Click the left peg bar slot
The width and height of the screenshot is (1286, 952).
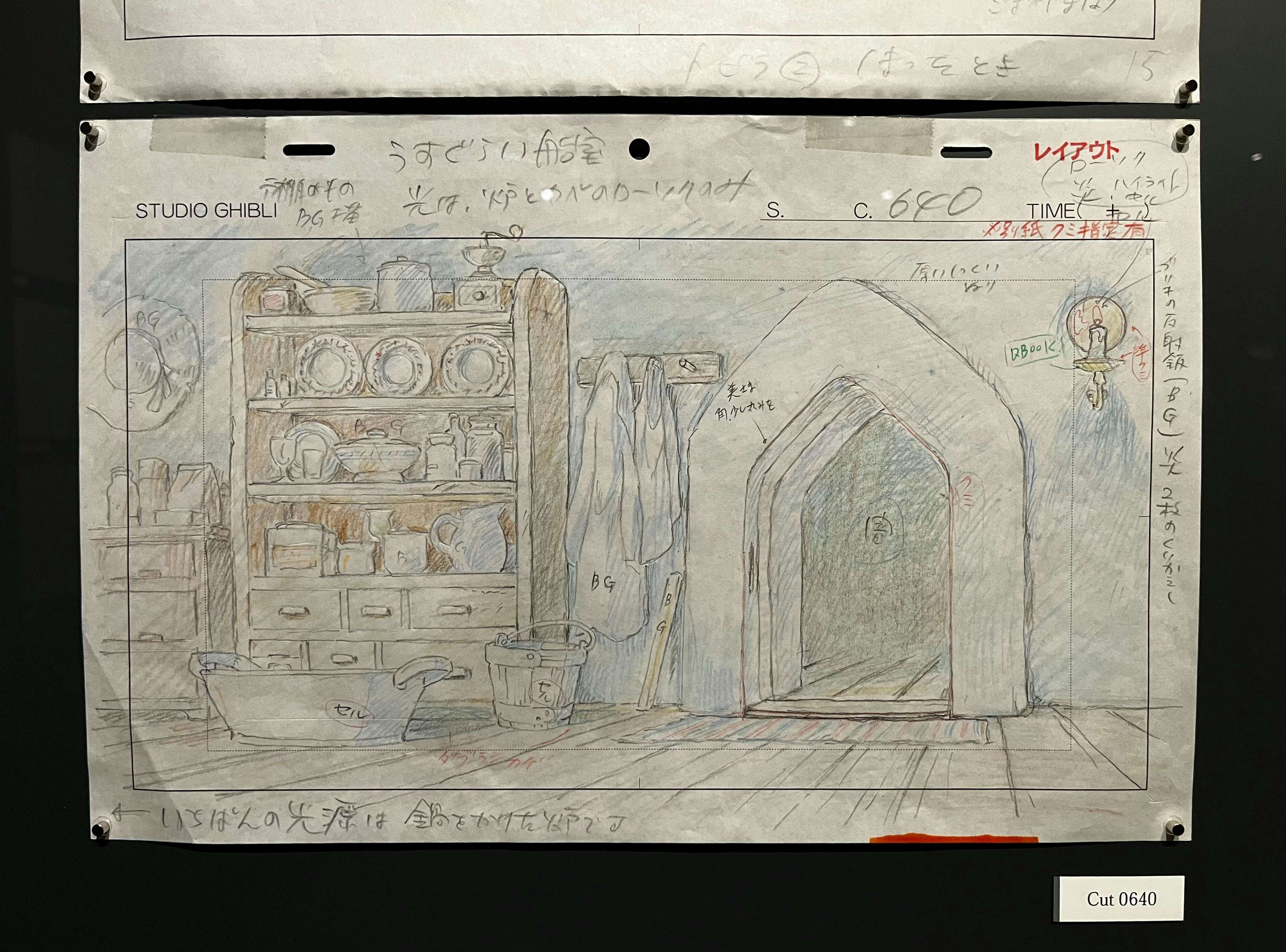point(309,151)
